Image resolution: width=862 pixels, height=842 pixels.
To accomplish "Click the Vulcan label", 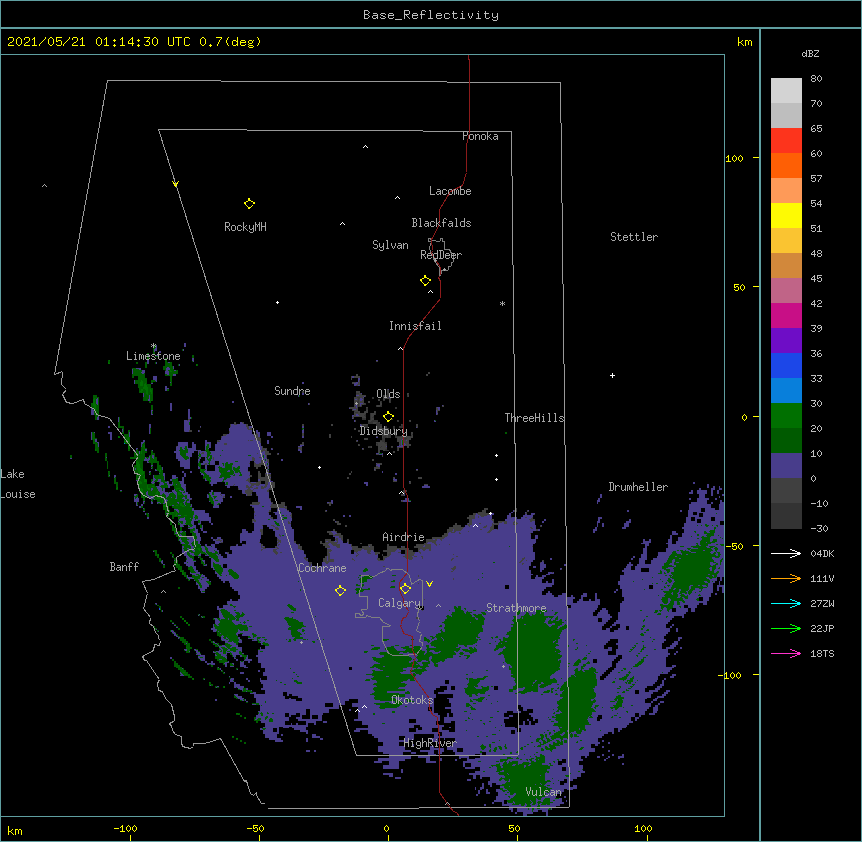I will click(x=544, y=791).
